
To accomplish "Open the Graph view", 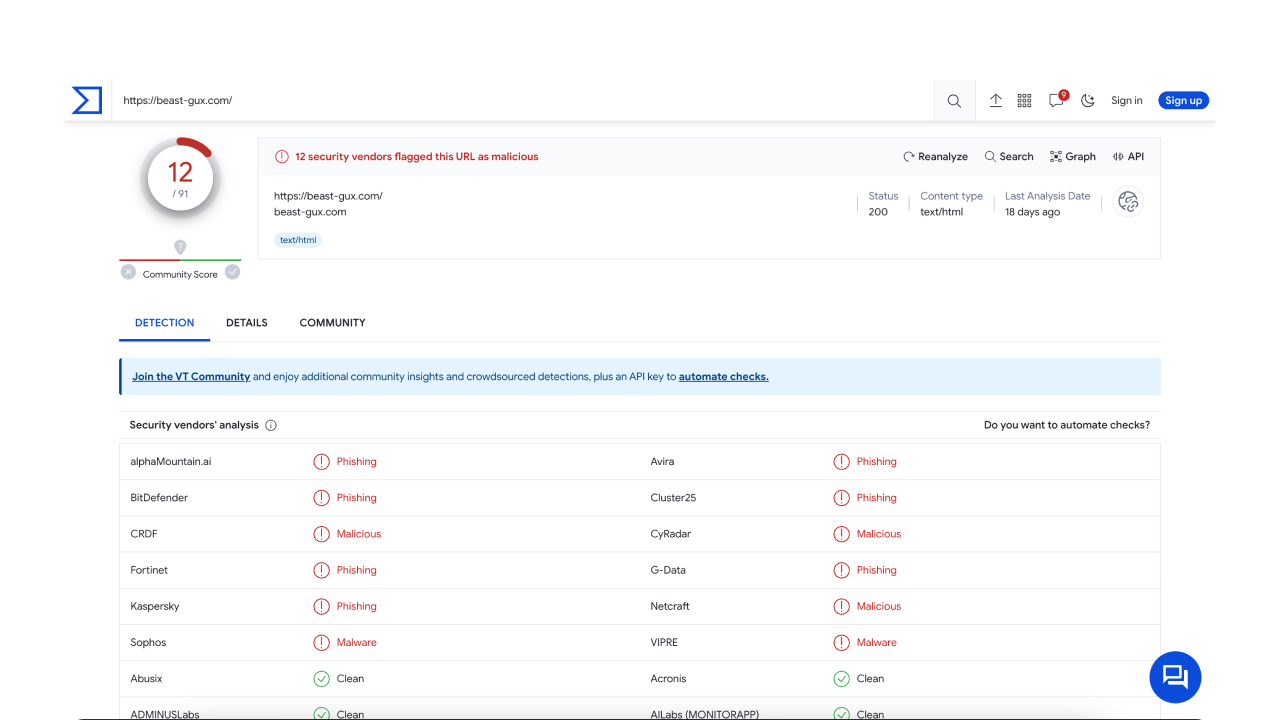I will pyautogui.click(x=1072, y=156).
